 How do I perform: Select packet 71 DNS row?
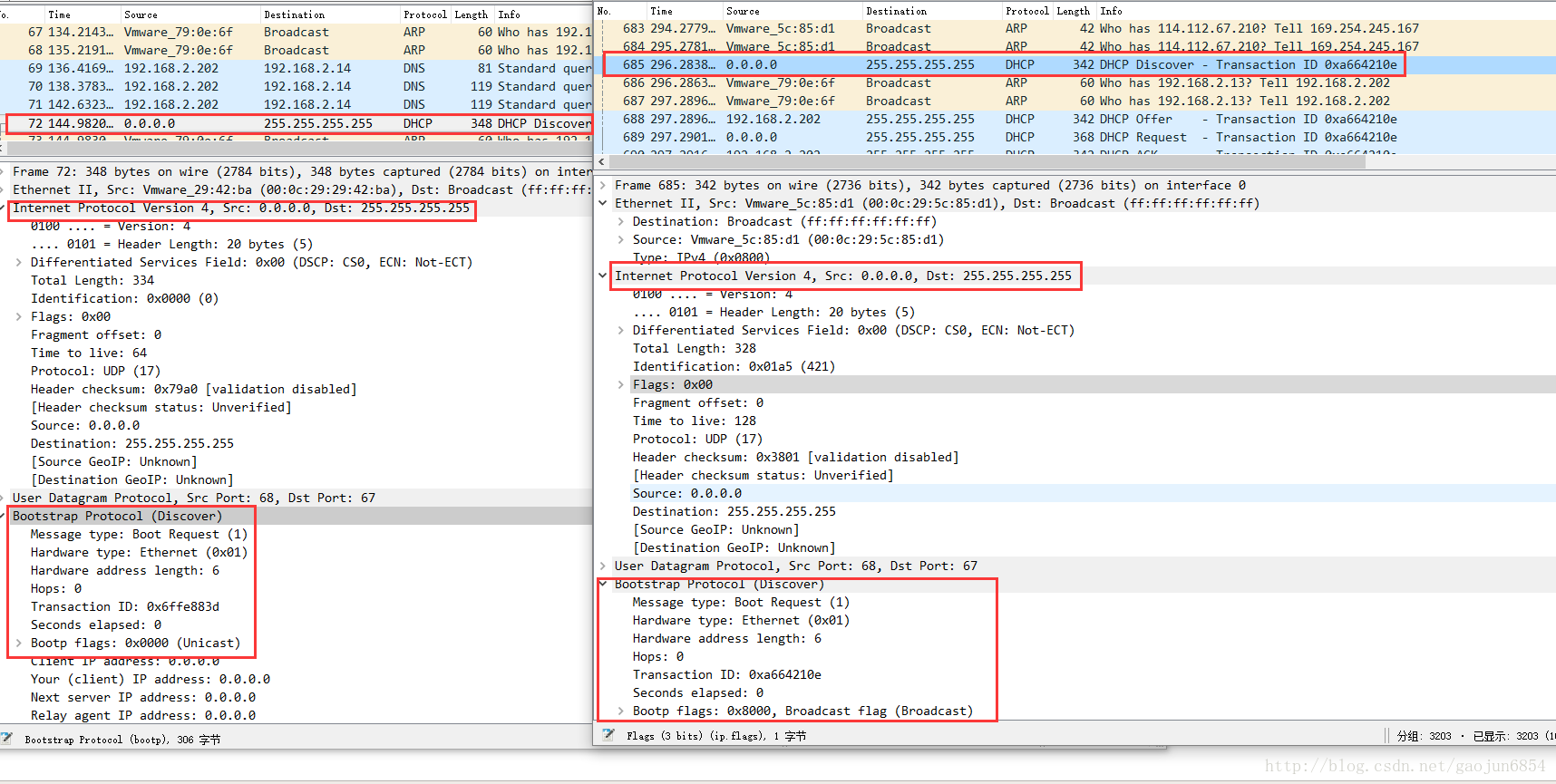297,104
